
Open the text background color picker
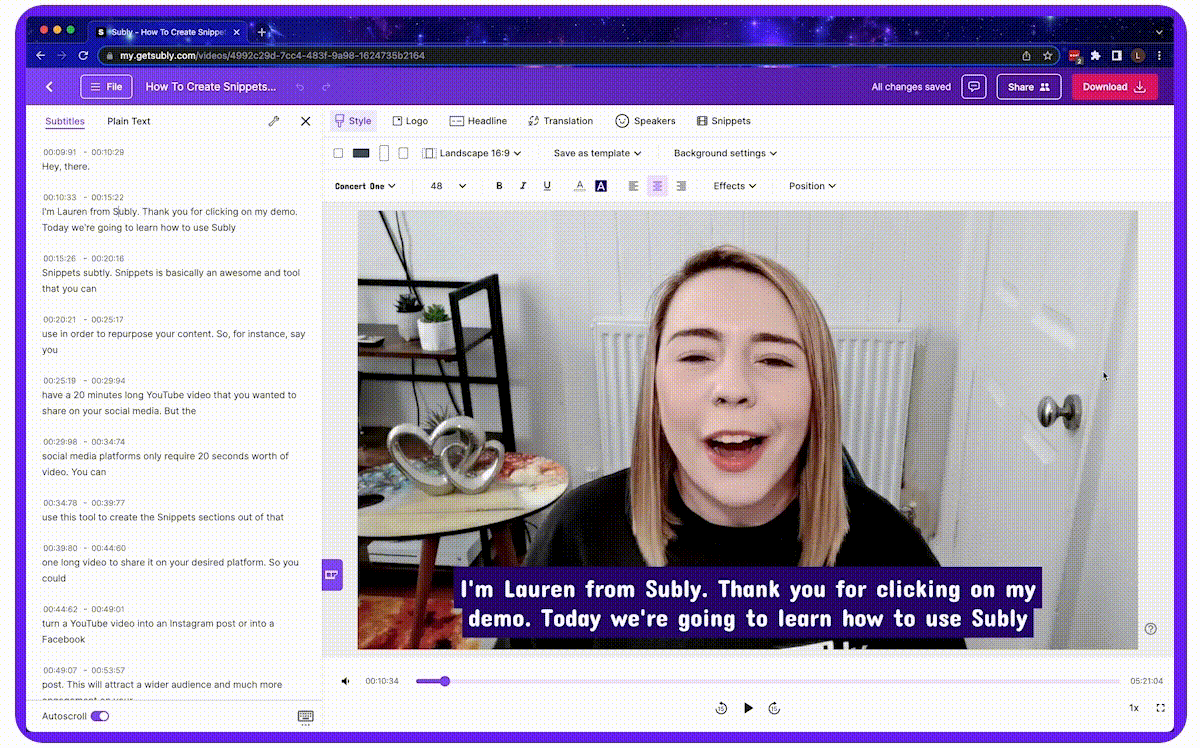click(x=601, y=186)
